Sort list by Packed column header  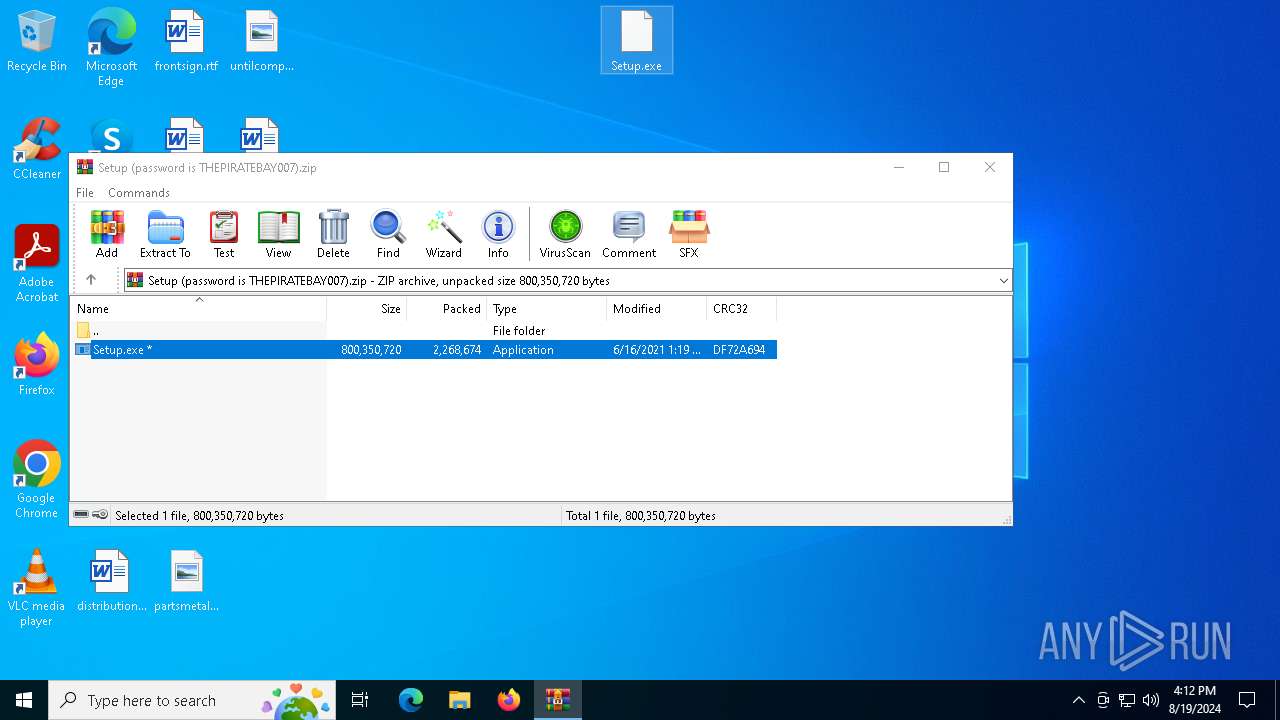[447, 309]
